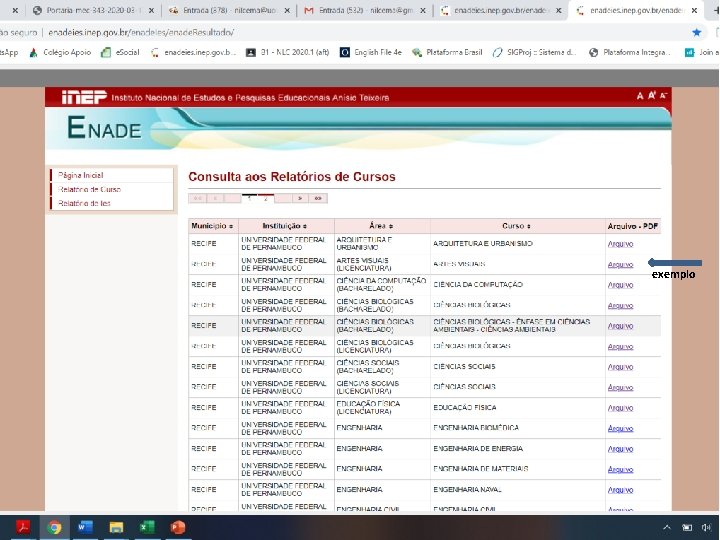Click the EDUCAÇÃO FÍSICA course cell
This screenshot has width=720, height=540.
[x=518, y=407]
